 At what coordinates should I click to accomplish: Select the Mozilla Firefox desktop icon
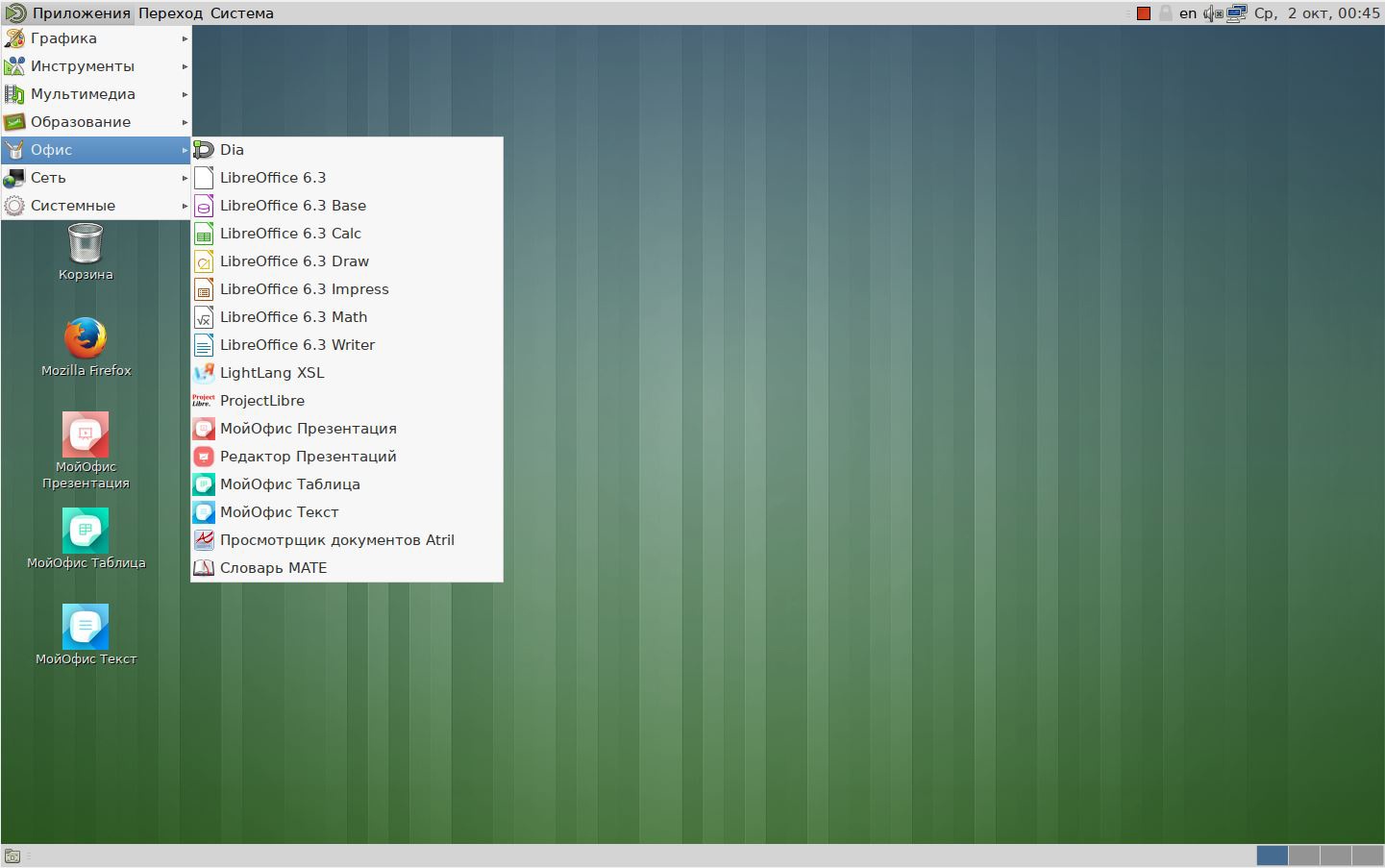click(x=86, y=347)
